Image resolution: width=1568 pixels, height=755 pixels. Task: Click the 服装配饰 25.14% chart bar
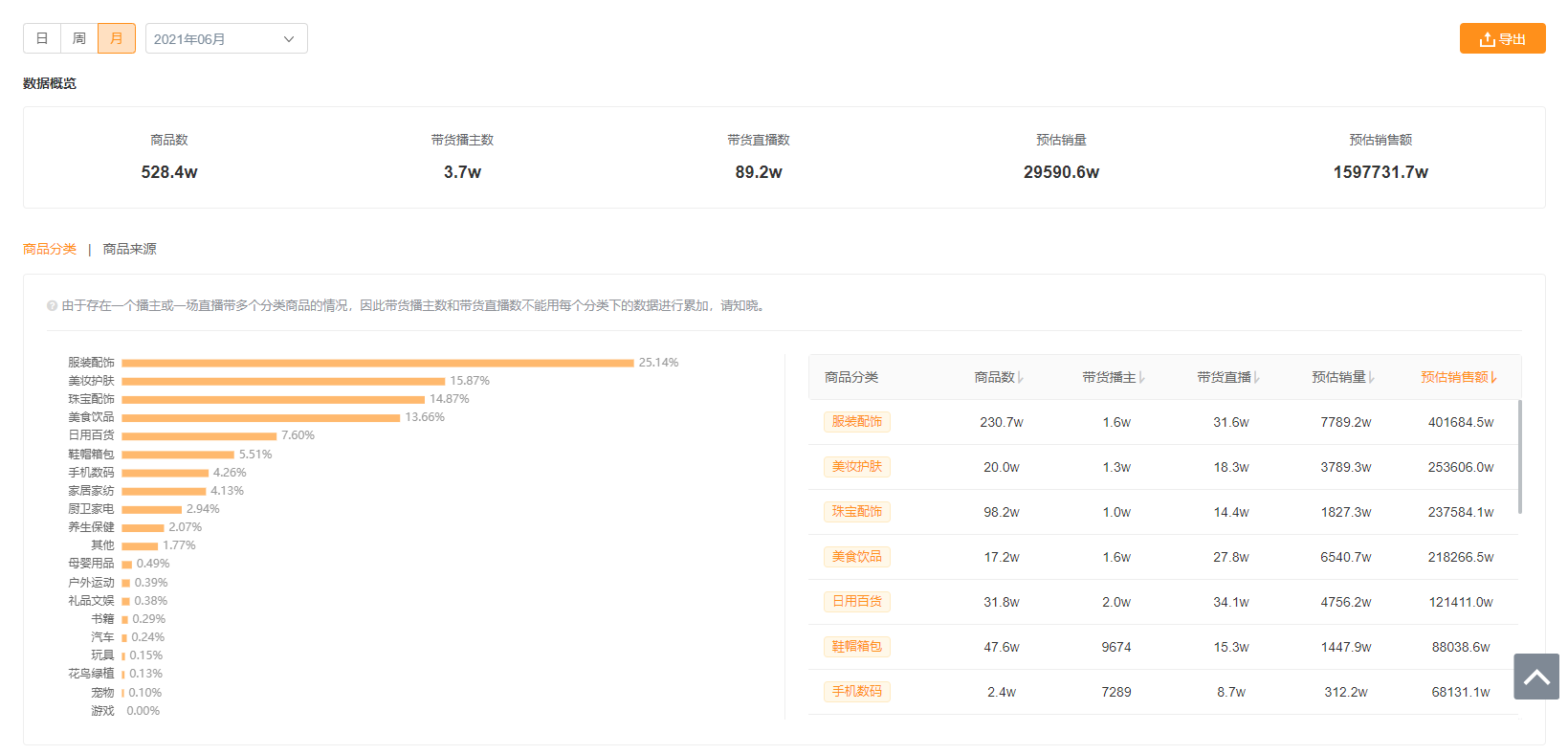click(378, 363)
